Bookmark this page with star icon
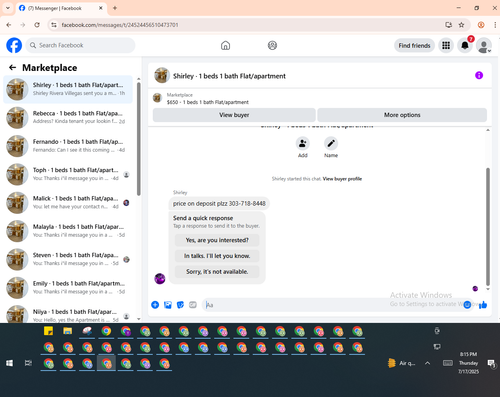The width and height of the screenshot is (500, 397). (x=461, y=25)
